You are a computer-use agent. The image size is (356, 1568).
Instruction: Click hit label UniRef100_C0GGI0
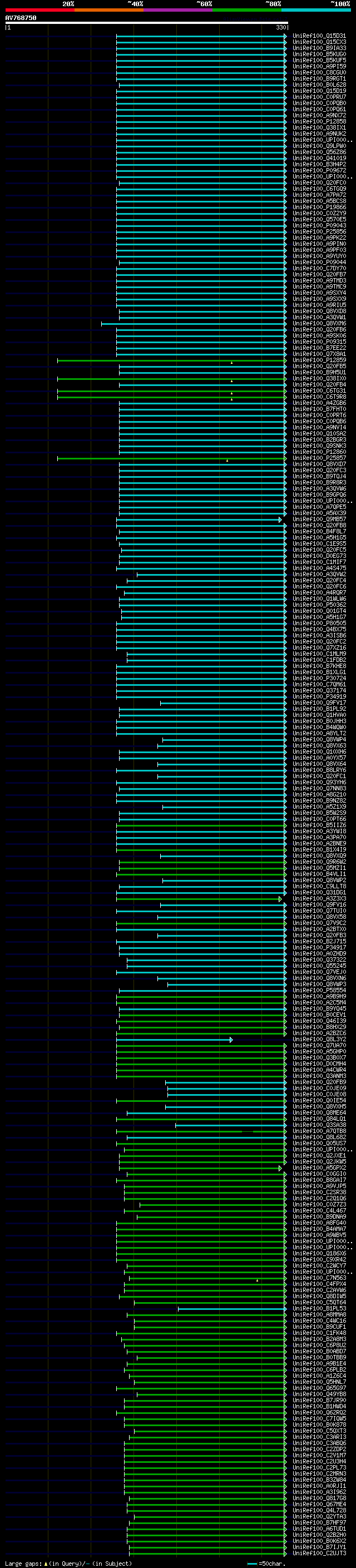[x=319, y=1174]
